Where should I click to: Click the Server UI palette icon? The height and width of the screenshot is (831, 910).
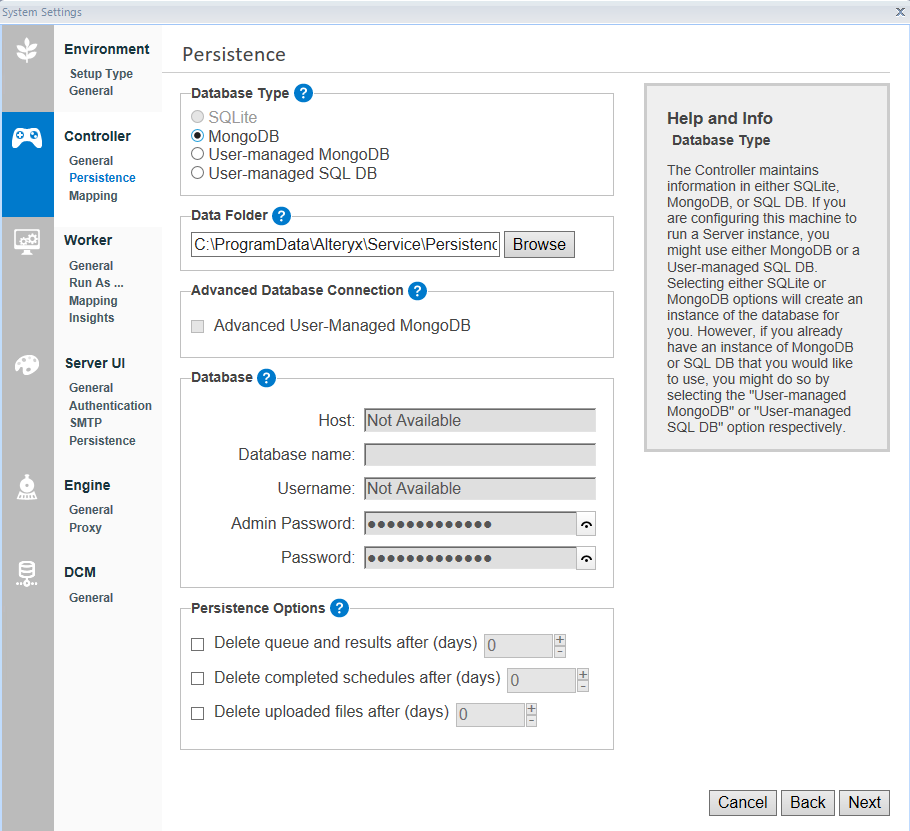click(x=27, y=365)
